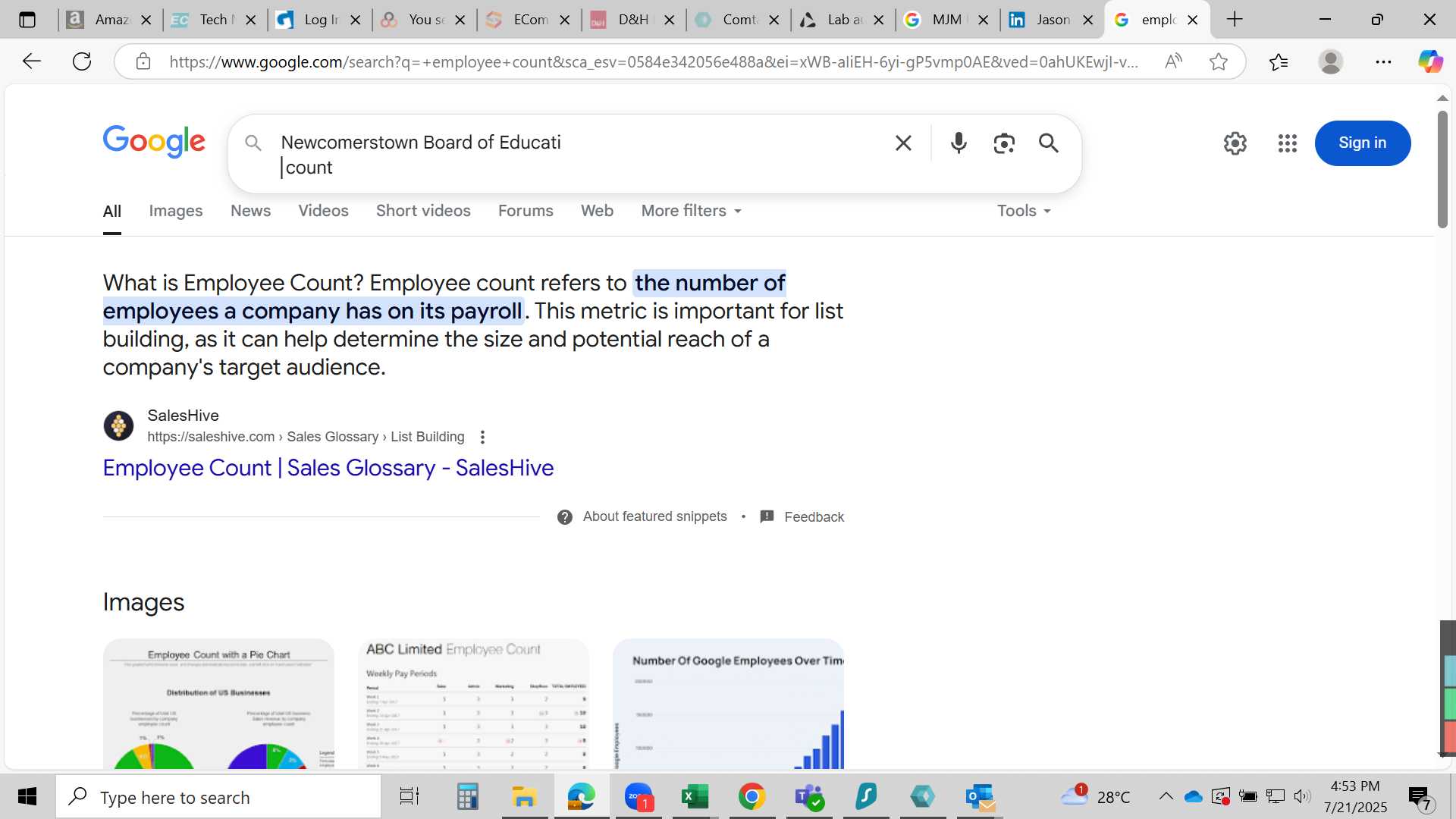This screenshot has width=1456, height=819.
Task: Open the Pie Chart employee count image
Action: coord(218,704)
